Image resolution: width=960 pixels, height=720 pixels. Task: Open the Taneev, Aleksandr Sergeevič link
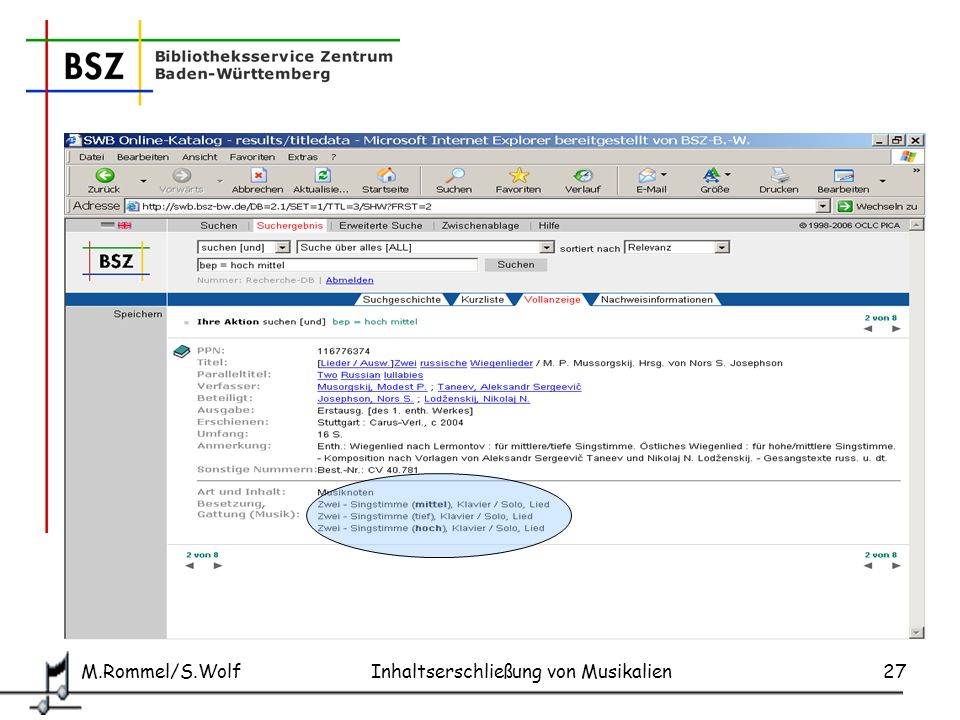[509, 387]
